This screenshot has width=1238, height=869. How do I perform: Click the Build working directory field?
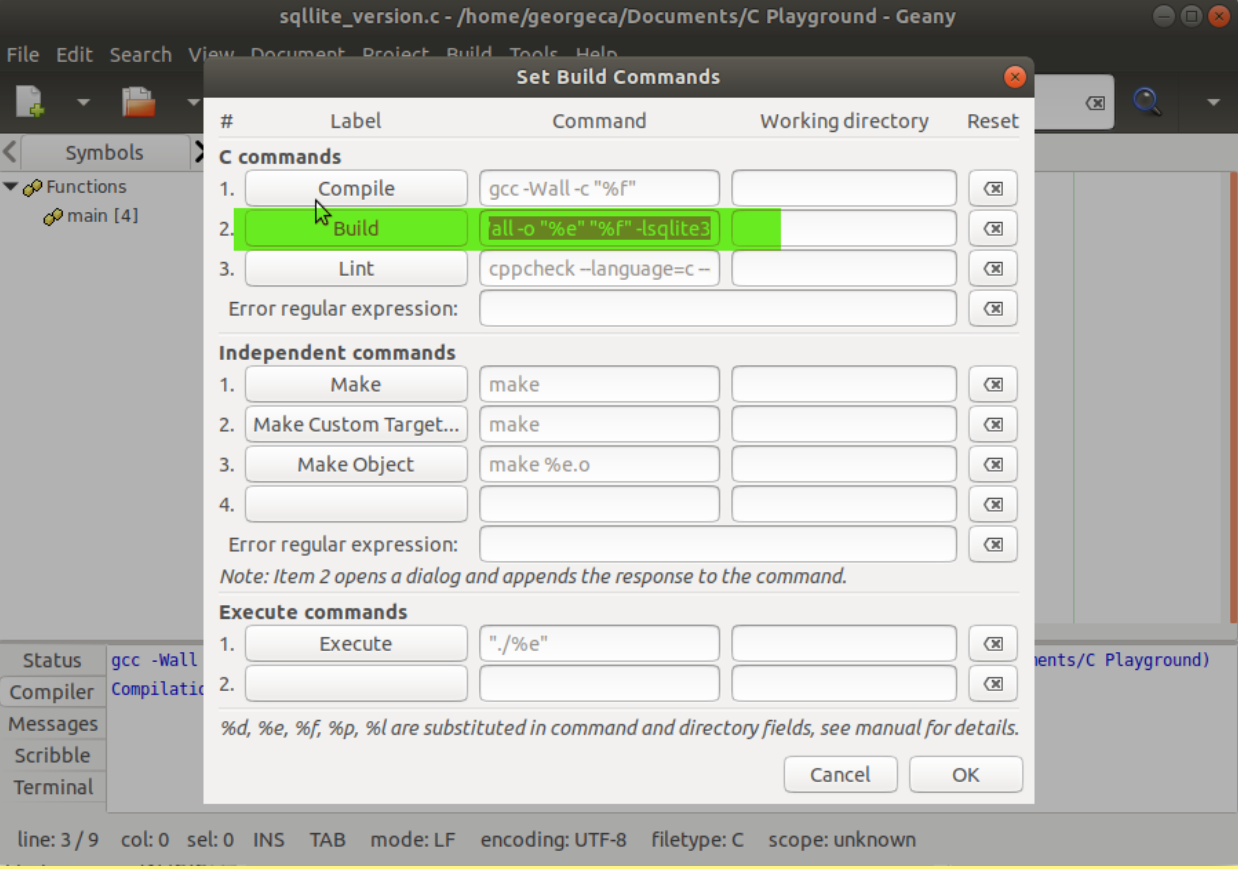(x=844, y=228)
